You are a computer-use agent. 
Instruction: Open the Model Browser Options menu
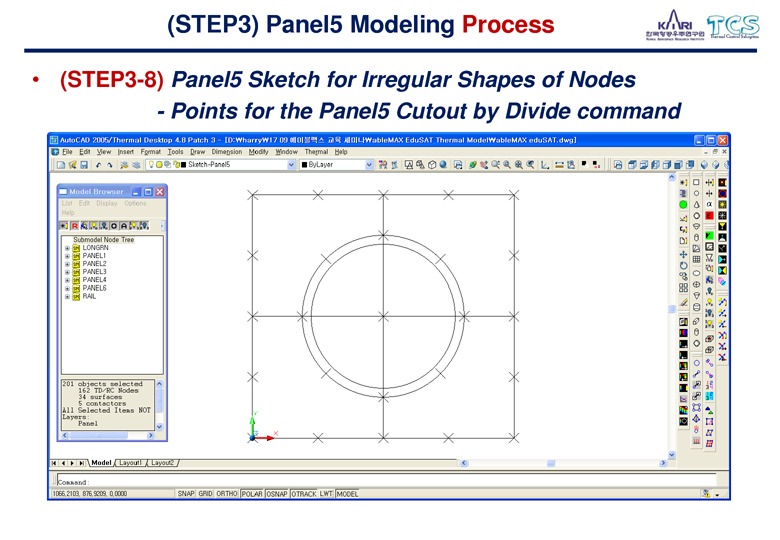pos(135,203)
